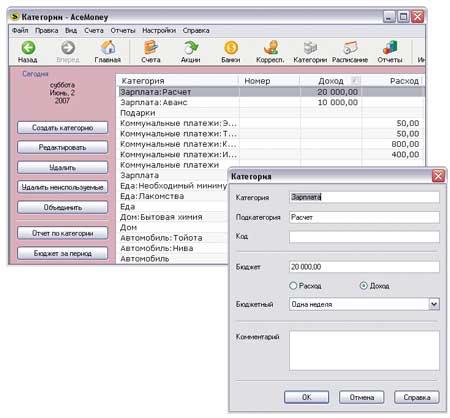450x418 pixels.
Task: Open the Файл menu
Action: 20,31
